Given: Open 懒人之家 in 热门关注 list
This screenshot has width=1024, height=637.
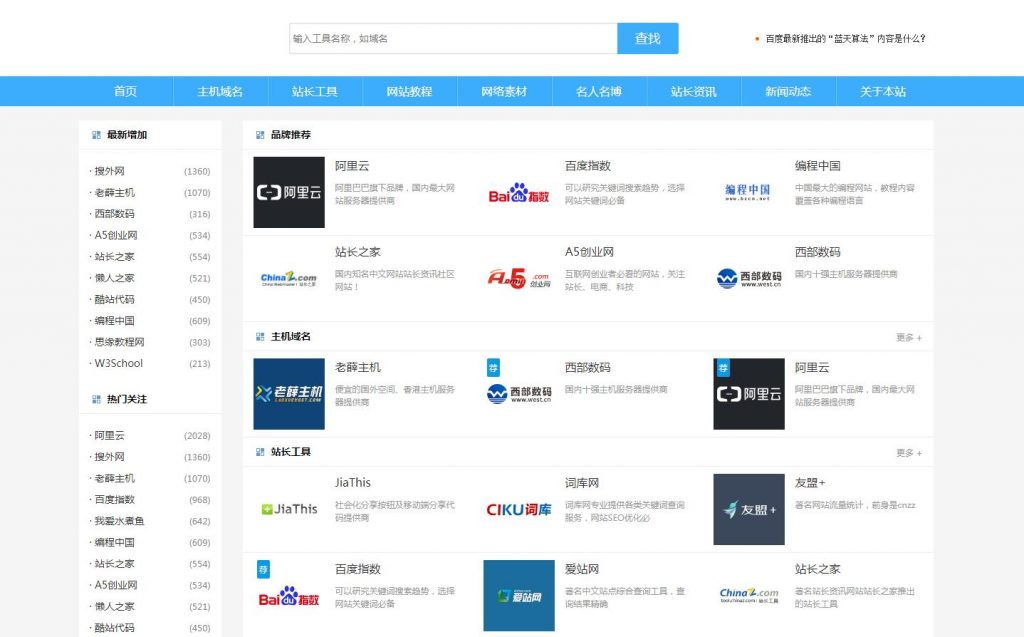Looking at the screenshot, I should [114, 606].
